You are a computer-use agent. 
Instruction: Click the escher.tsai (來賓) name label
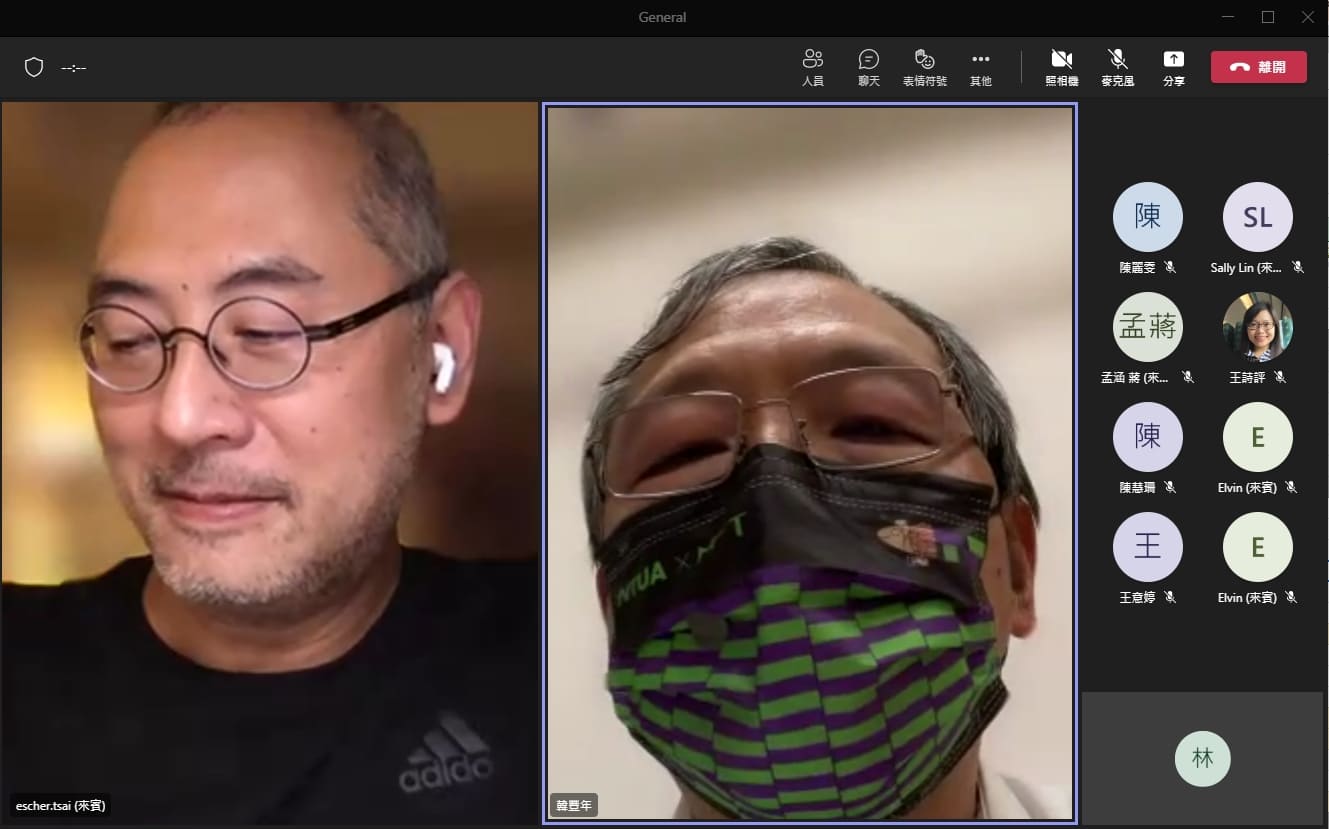pos(61,805)
